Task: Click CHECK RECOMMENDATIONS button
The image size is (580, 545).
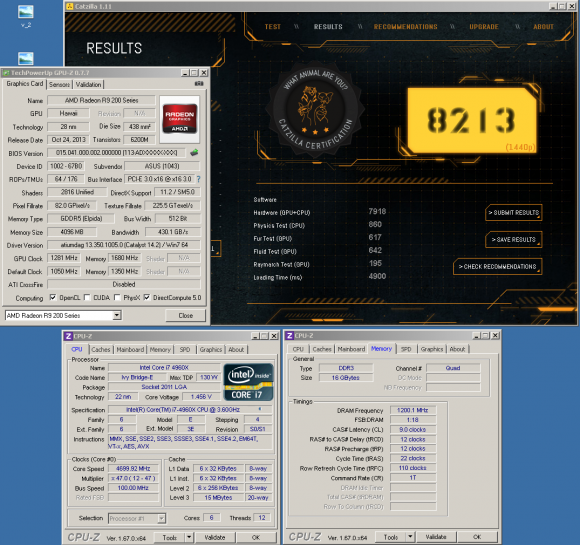Action: tap(498, 266)
